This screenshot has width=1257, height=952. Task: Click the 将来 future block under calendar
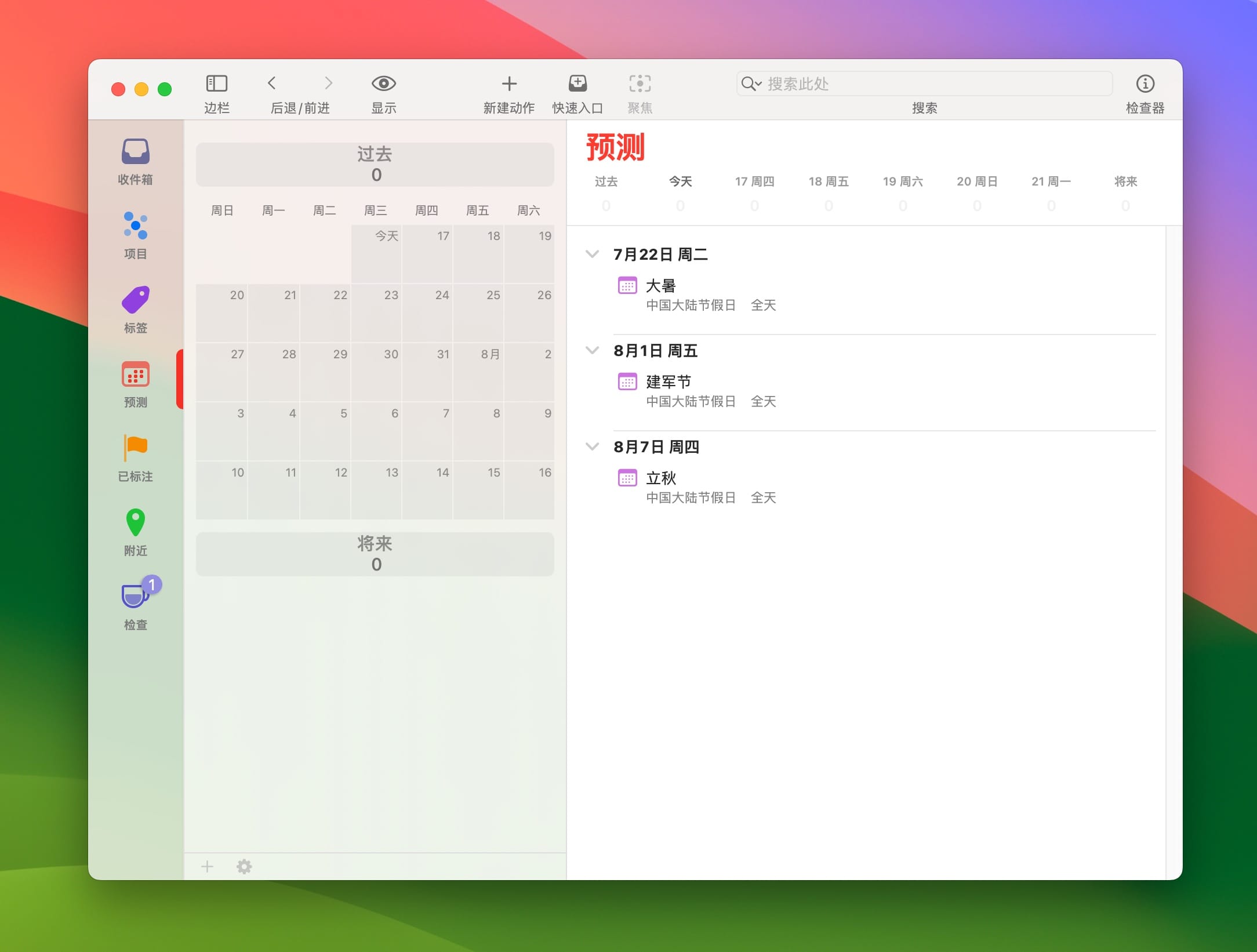375,554
